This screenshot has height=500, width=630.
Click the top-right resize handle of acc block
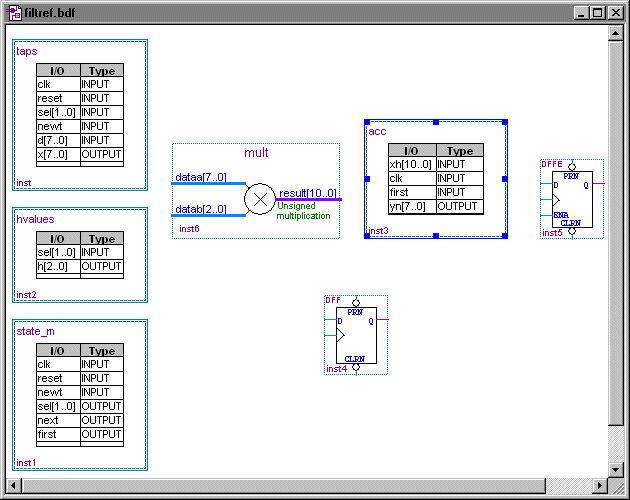[505, 122]
